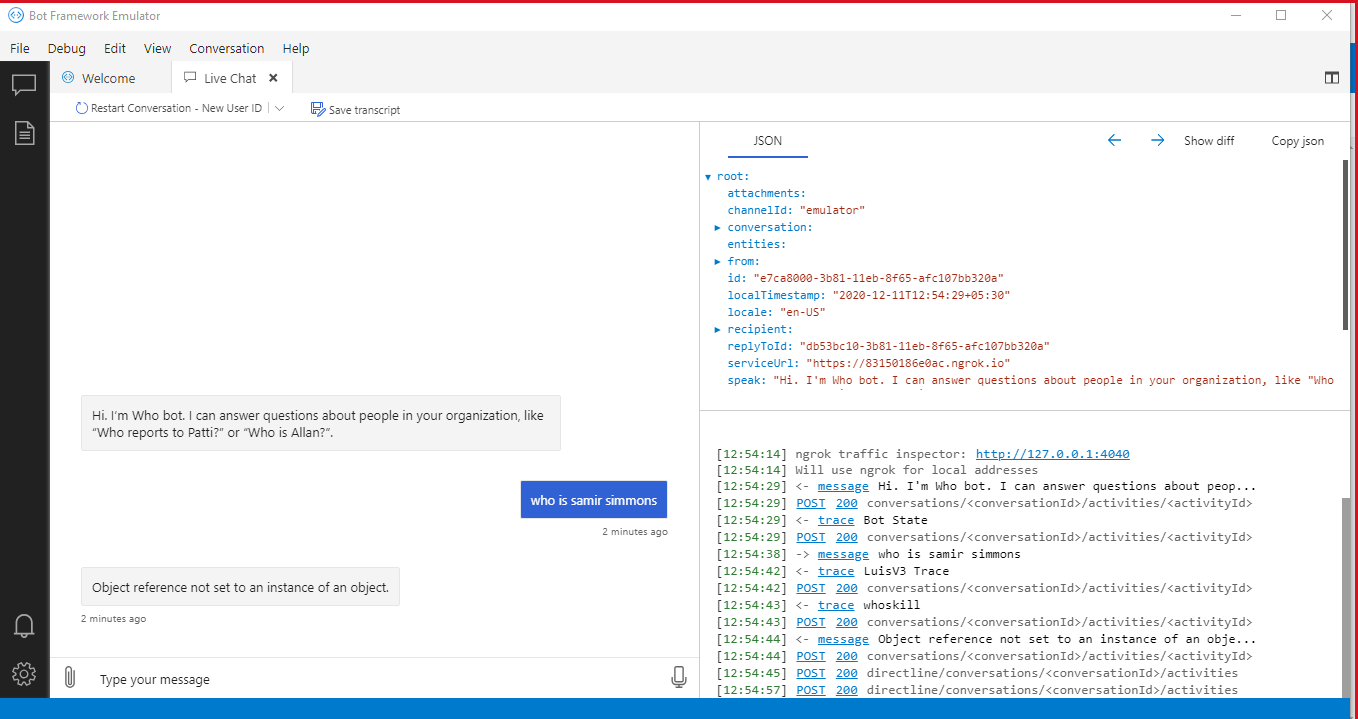
Task: Attach a file using the paperclip icon
Action: (69, 677)
